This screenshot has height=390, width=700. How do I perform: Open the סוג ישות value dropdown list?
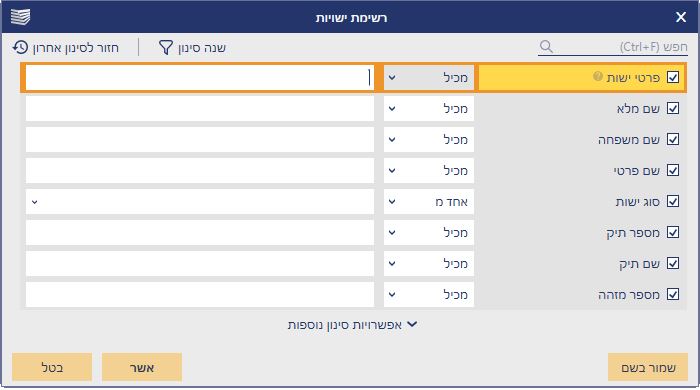(200, 202)
